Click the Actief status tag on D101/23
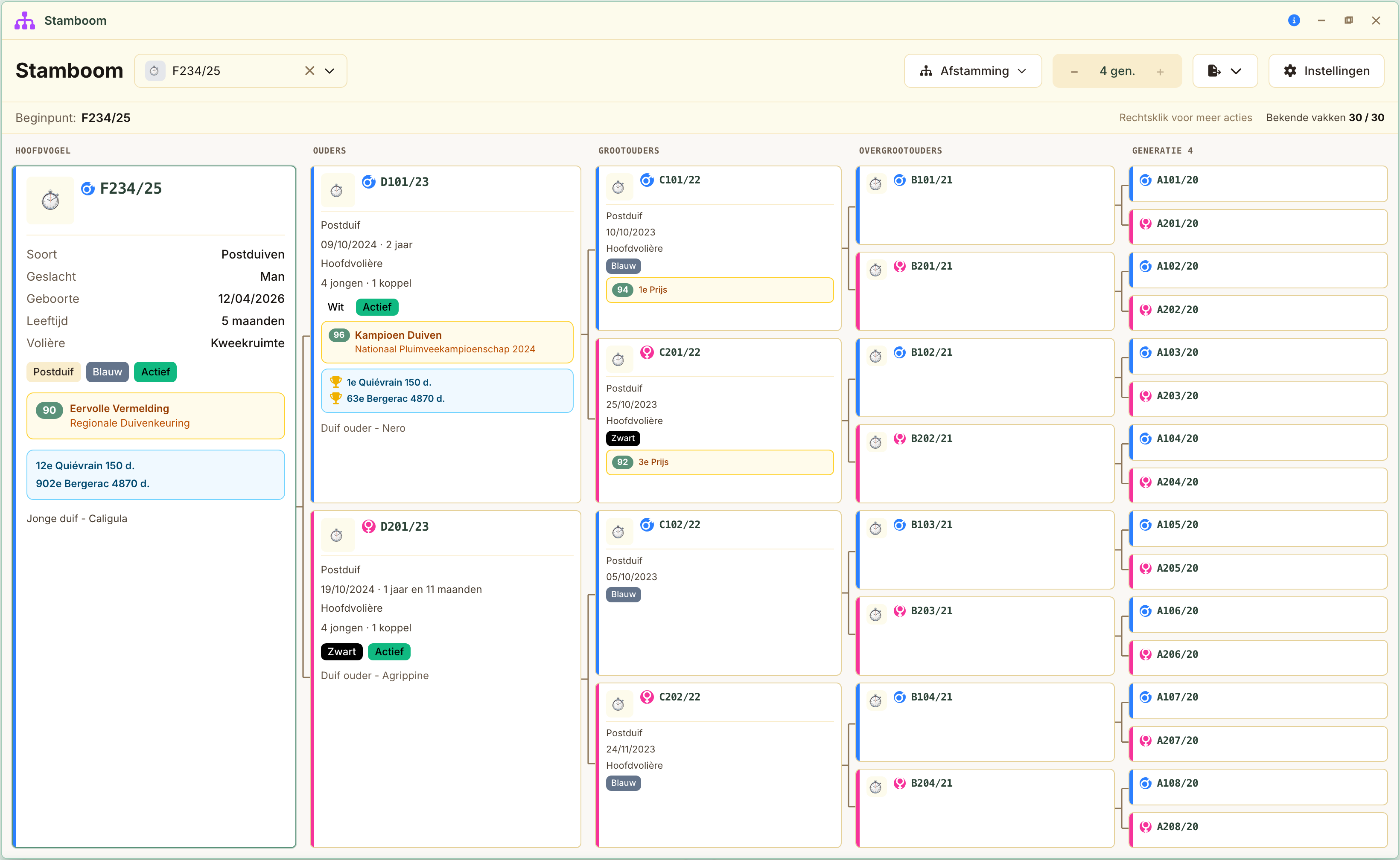The image size is (1400, 860). [377, 307]
